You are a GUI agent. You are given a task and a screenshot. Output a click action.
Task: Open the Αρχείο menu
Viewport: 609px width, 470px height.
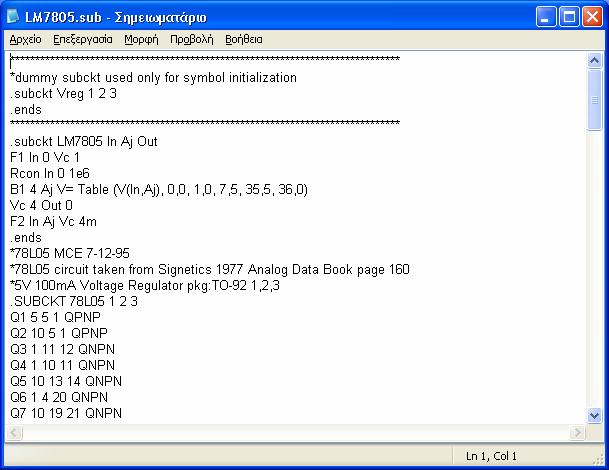point(25,40)
